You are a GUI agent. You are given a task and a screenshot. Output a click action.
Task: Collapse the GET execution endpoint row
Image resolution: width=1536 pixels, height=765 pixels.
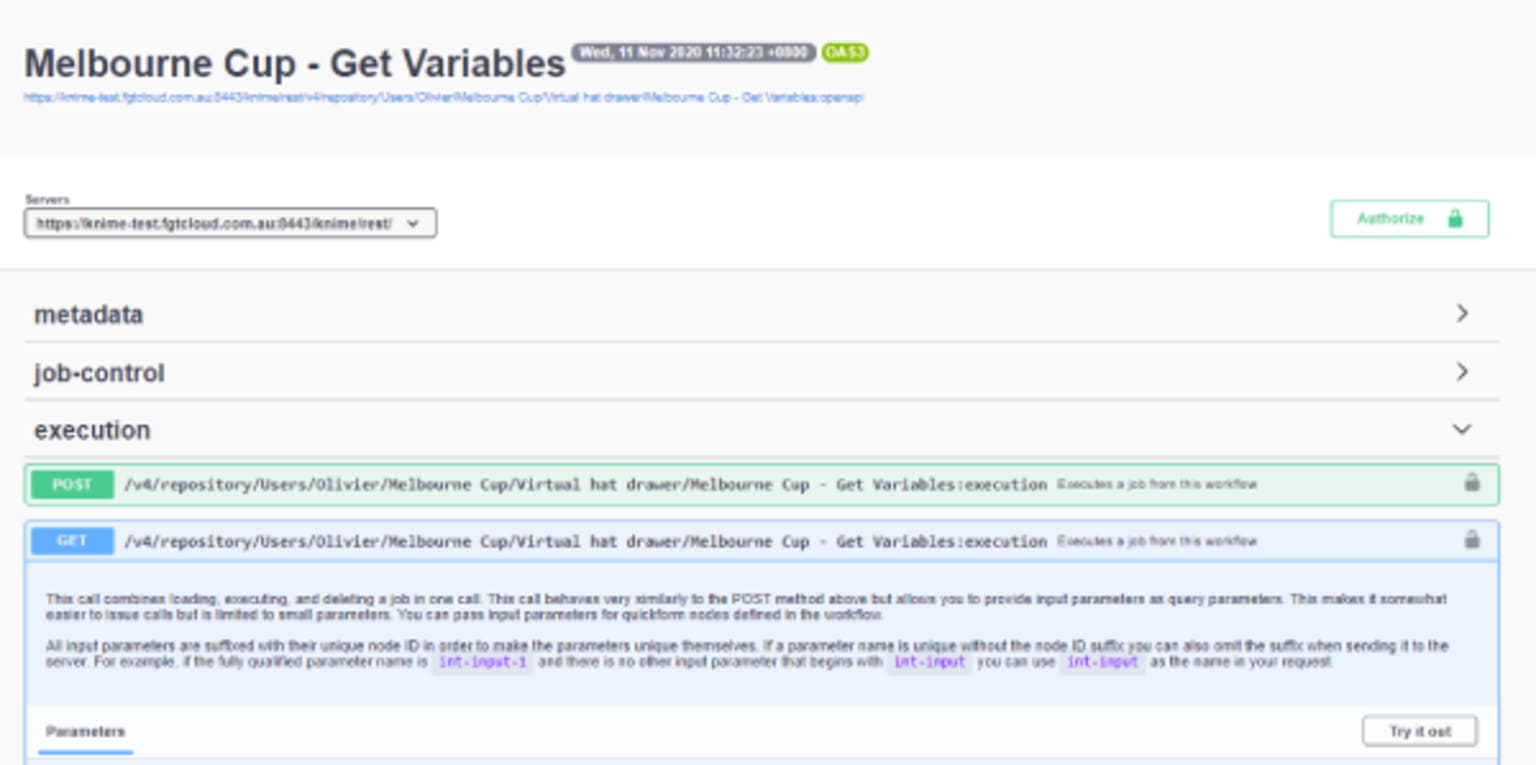pos(762,541)
